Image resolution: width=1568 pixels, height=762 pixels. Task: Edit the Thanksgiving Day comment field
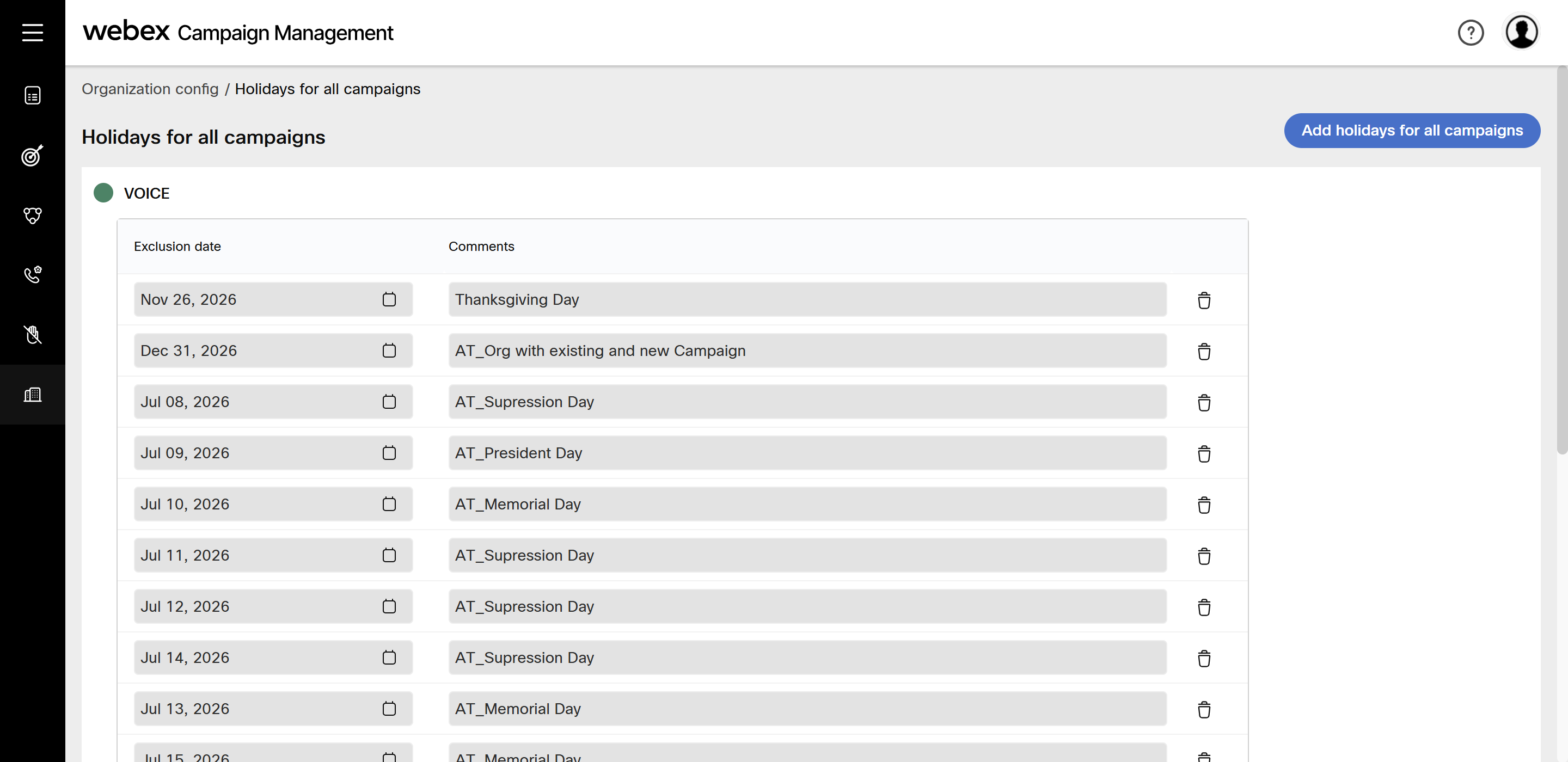(x=807, y=299)
